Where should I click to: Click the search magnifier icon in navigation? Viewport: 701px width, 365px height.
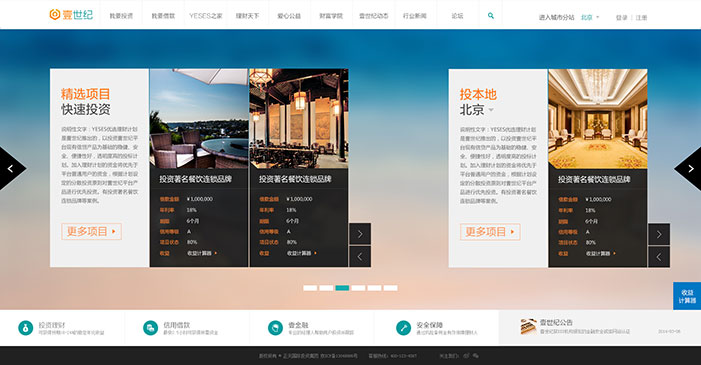coord(490,16)
